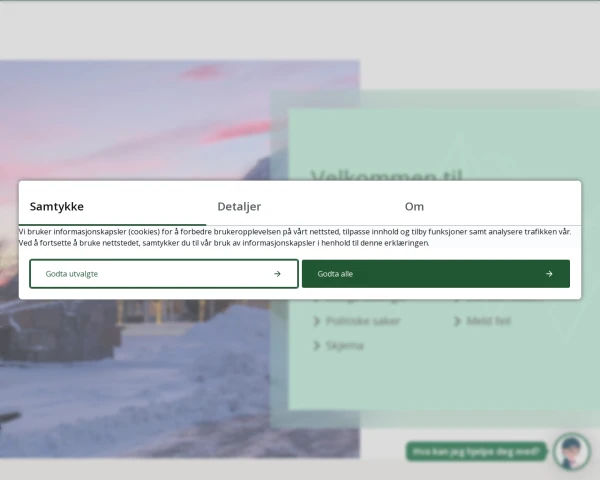Click the chevron beside Meld feil

(x=457, y=321)
